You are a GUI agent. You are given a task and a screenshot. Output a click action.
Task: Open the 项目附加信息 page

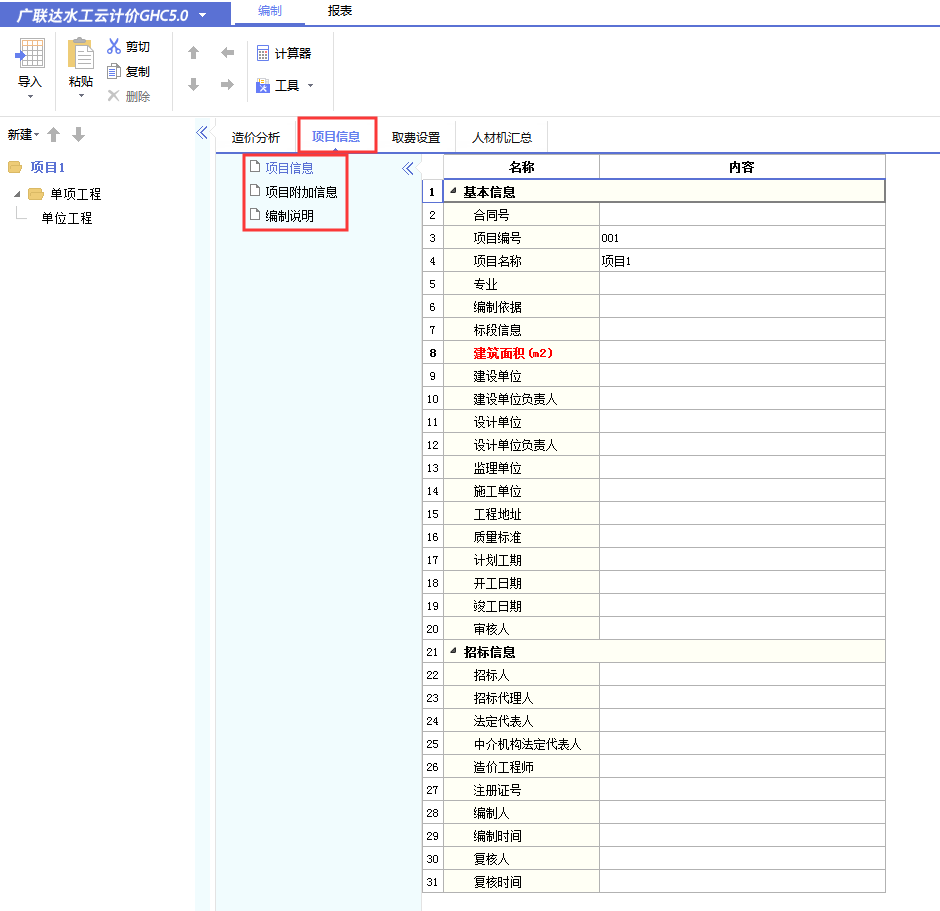point(302,192)
